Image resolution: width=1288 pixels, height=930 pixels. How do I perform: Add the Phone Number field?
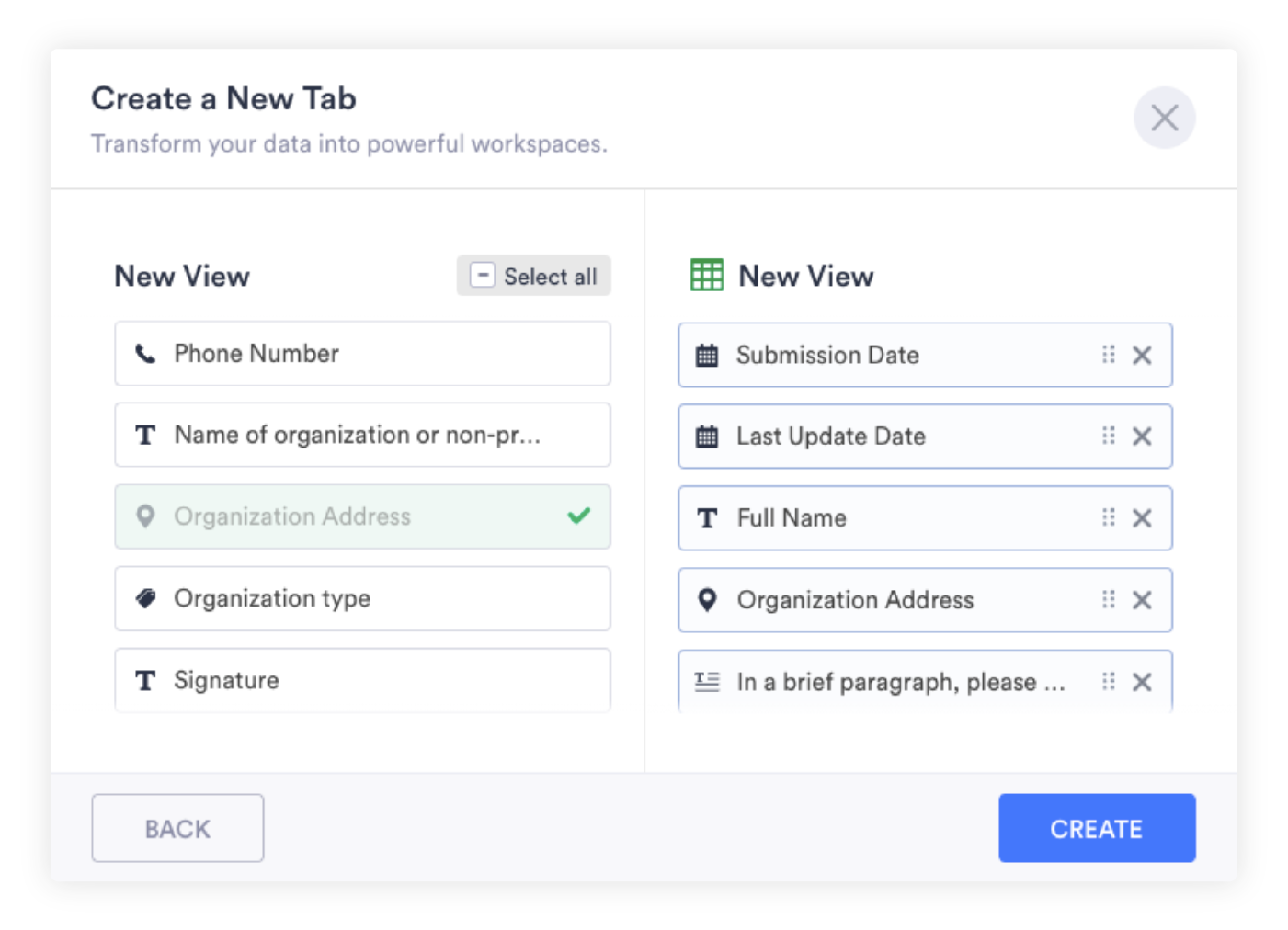tap(362, 354)
